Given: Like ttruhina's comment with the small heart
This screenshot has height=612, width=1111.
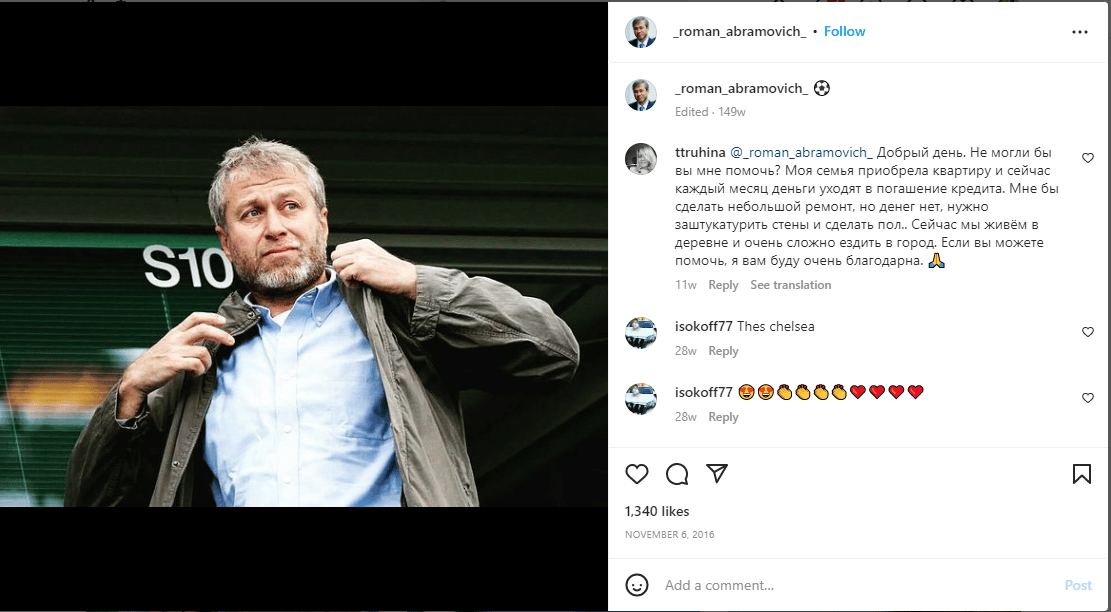Looking at the screenshot, I should [x=1088, y=158].
